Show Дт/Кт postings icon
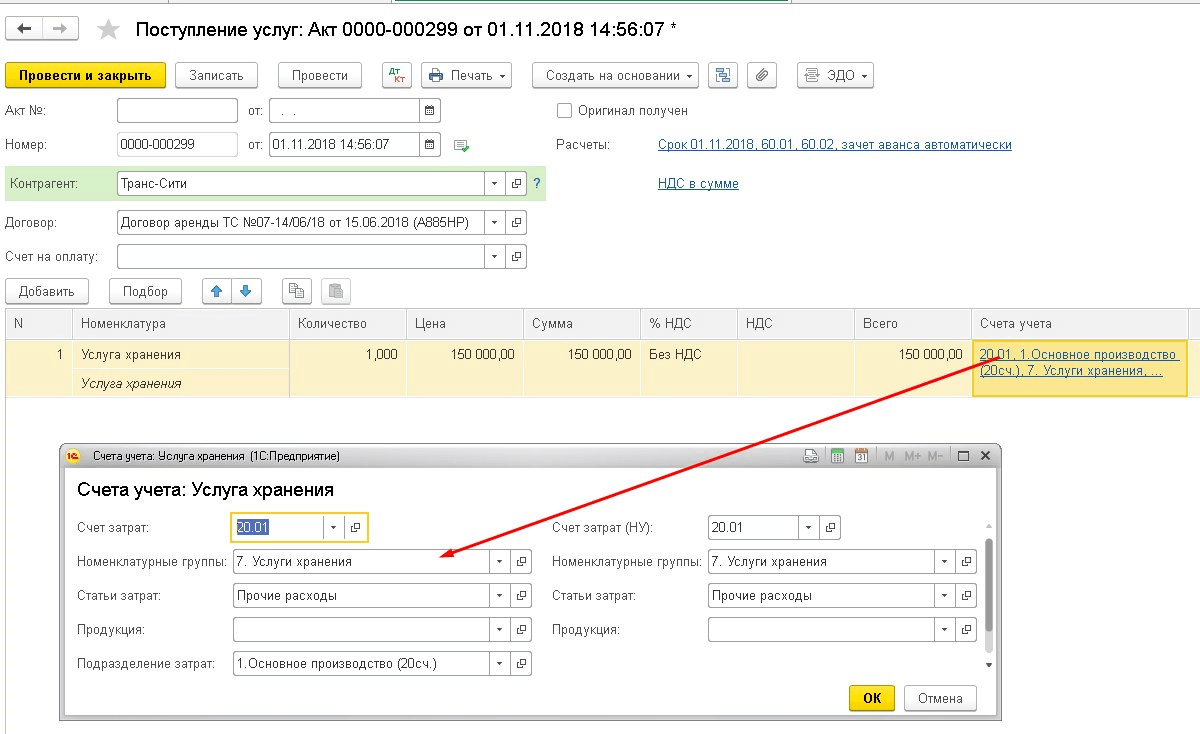Viewport: 1200px width, 734px height. [397, 75]
